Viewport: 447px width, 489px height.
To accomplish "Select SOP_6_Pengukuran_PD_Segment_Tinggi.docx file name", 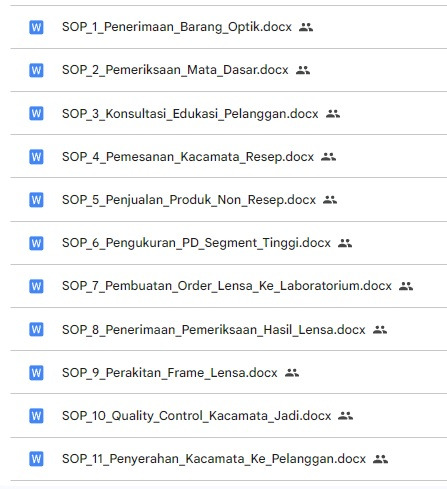I will click(196, 243).
